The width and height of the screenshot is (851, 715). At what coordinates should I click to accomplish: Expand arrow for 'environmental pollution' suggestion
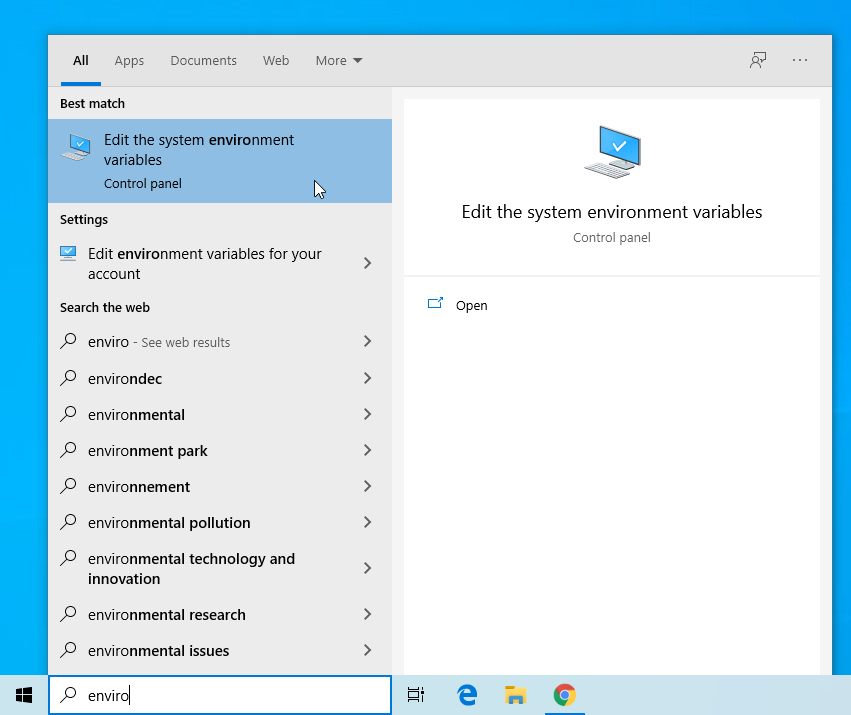tap(367, 522)
